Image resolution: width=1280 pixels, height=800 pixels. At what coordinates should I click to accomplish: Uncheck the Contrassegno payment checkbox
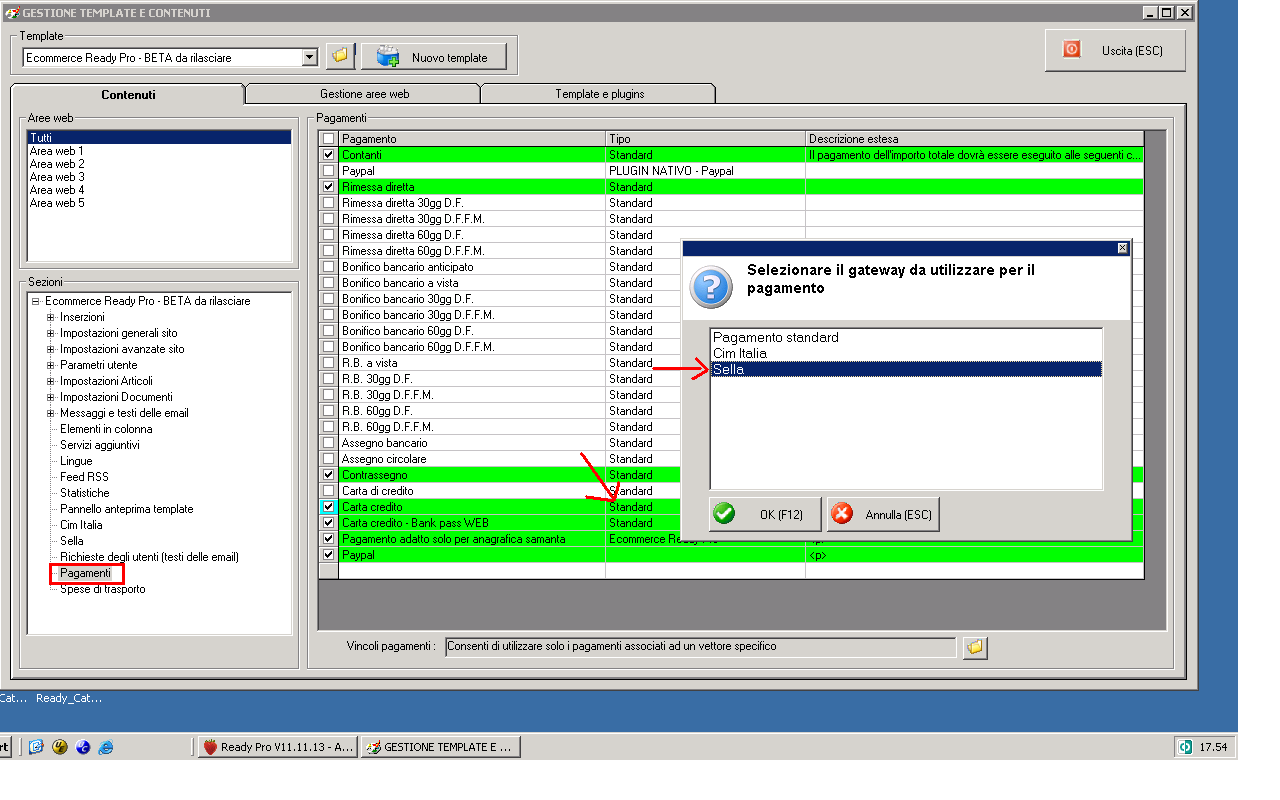328,475
